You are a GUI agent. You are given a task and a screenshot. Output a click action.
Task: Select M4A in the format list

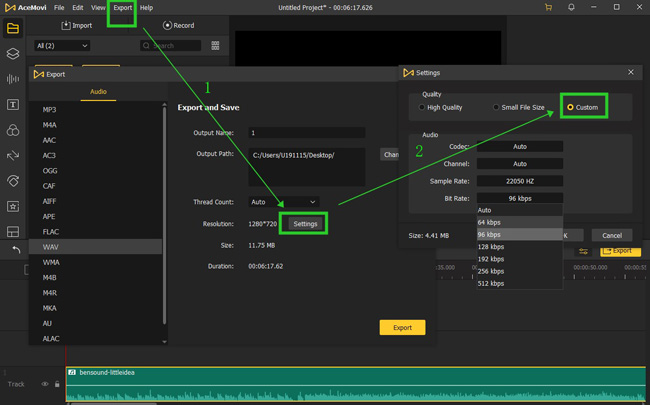tap(95, 125)
